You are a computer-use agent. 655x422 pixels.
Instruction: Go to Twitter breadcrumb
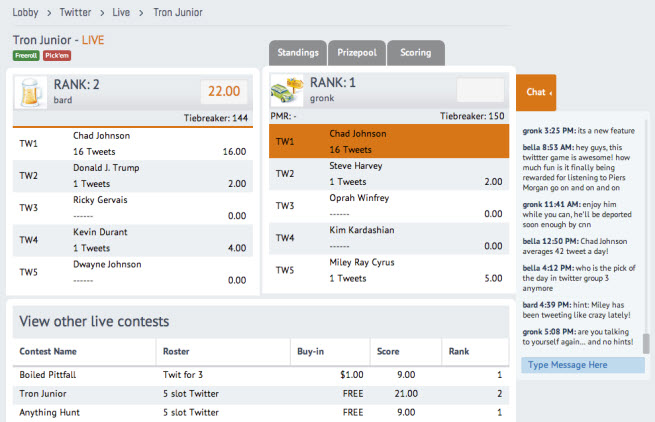pyautogui.click(x=75, y=13)
